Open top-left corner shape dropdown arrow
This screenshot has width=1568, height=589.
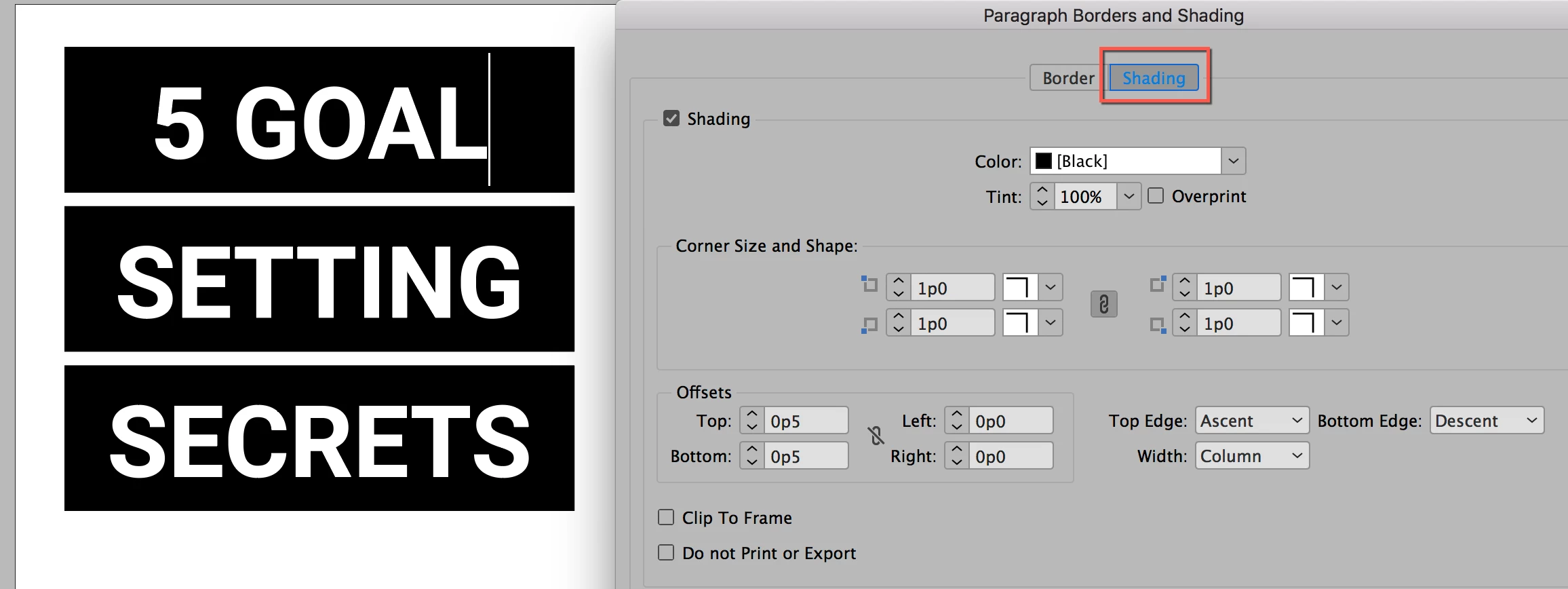point(1051,287)
